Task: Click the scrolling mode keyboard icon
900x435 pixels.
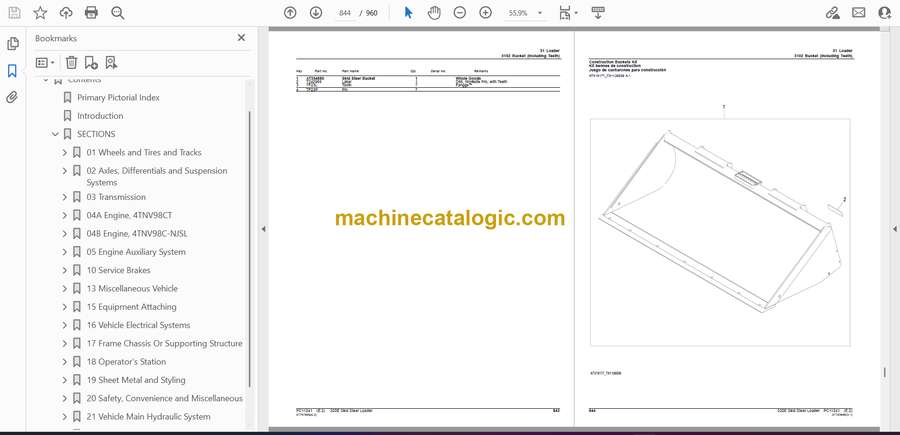Action: pyautogui.click(x=598, y=13)
